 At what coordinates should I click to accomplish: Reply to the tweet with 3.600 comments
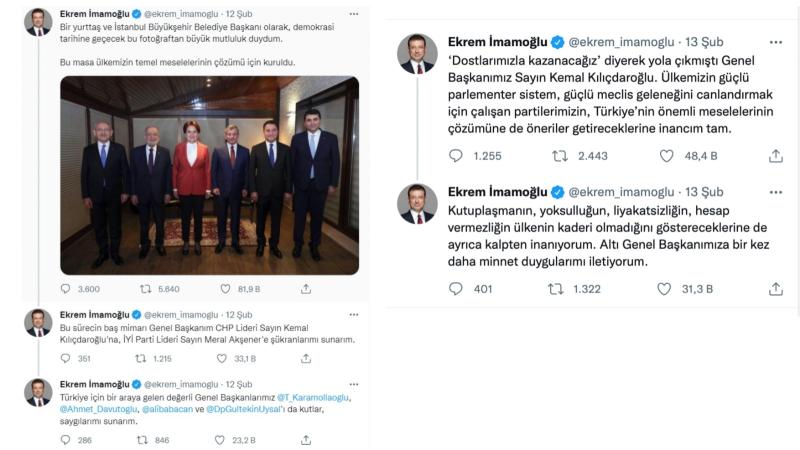tap(65, 289)
